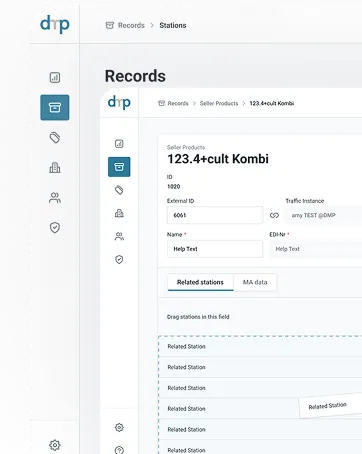Click the ID value 1020

point(174,186)
